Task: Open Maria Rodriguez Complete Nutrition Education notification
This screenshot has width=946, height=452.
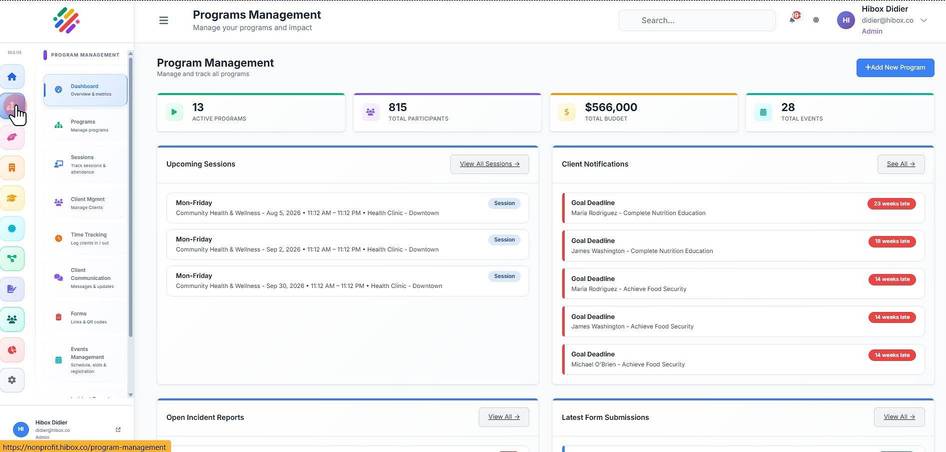Action: point(743,208)
